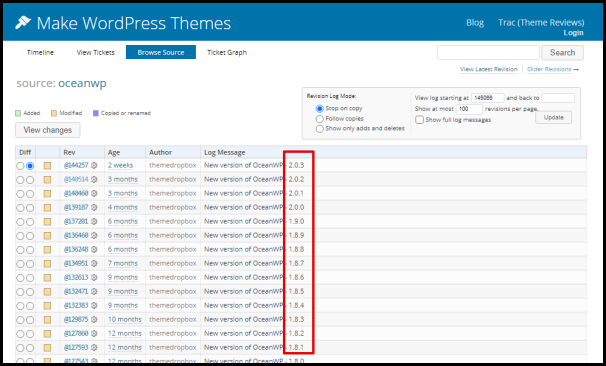Click the Modified square icon in 1.8.5 row
The width and height of the screenshot is (606, 366).
coord(47,292)
